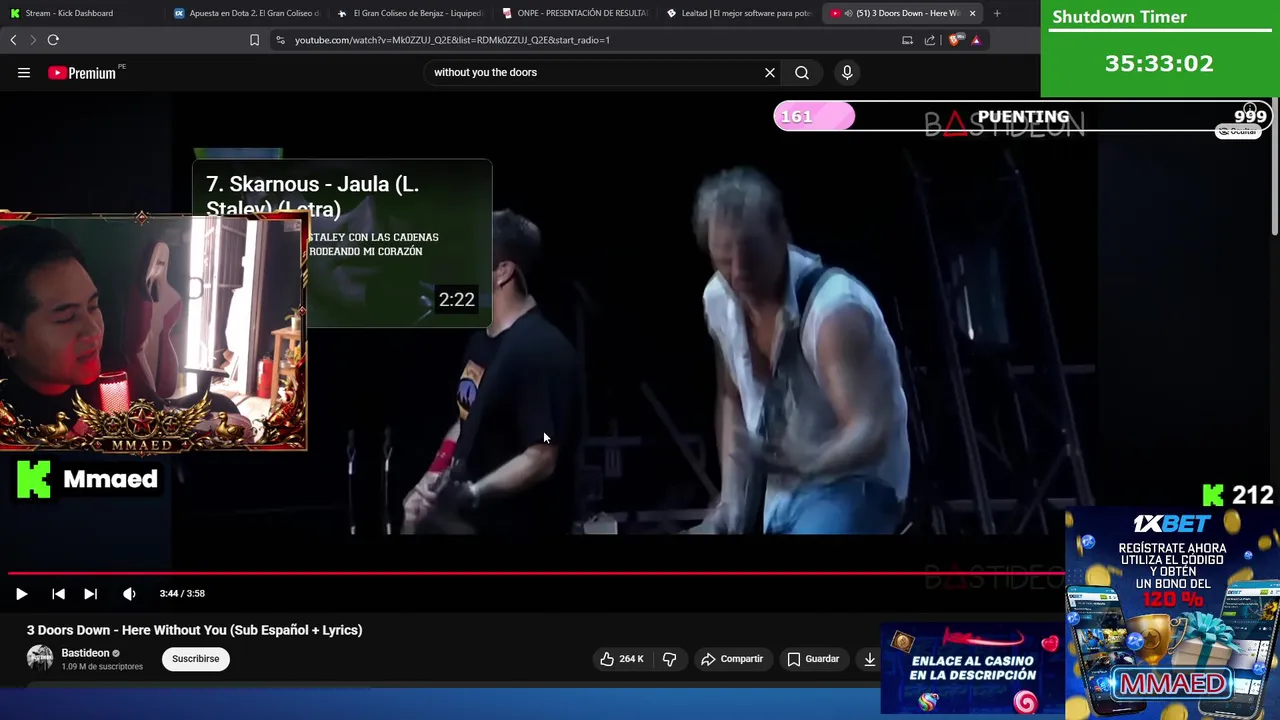
Task: Click the 1.09 M de suscriptores text
Action: pos(102,667)
